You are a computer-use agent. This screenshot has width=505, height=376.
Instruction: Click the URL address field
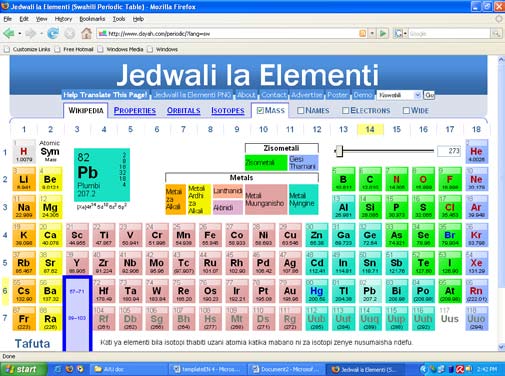pos(227,33)
